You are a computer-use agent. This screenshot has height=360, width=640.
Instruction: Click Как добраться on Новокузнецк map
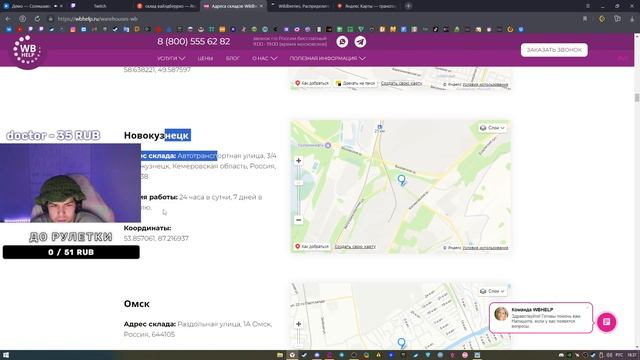coord(312,247)
